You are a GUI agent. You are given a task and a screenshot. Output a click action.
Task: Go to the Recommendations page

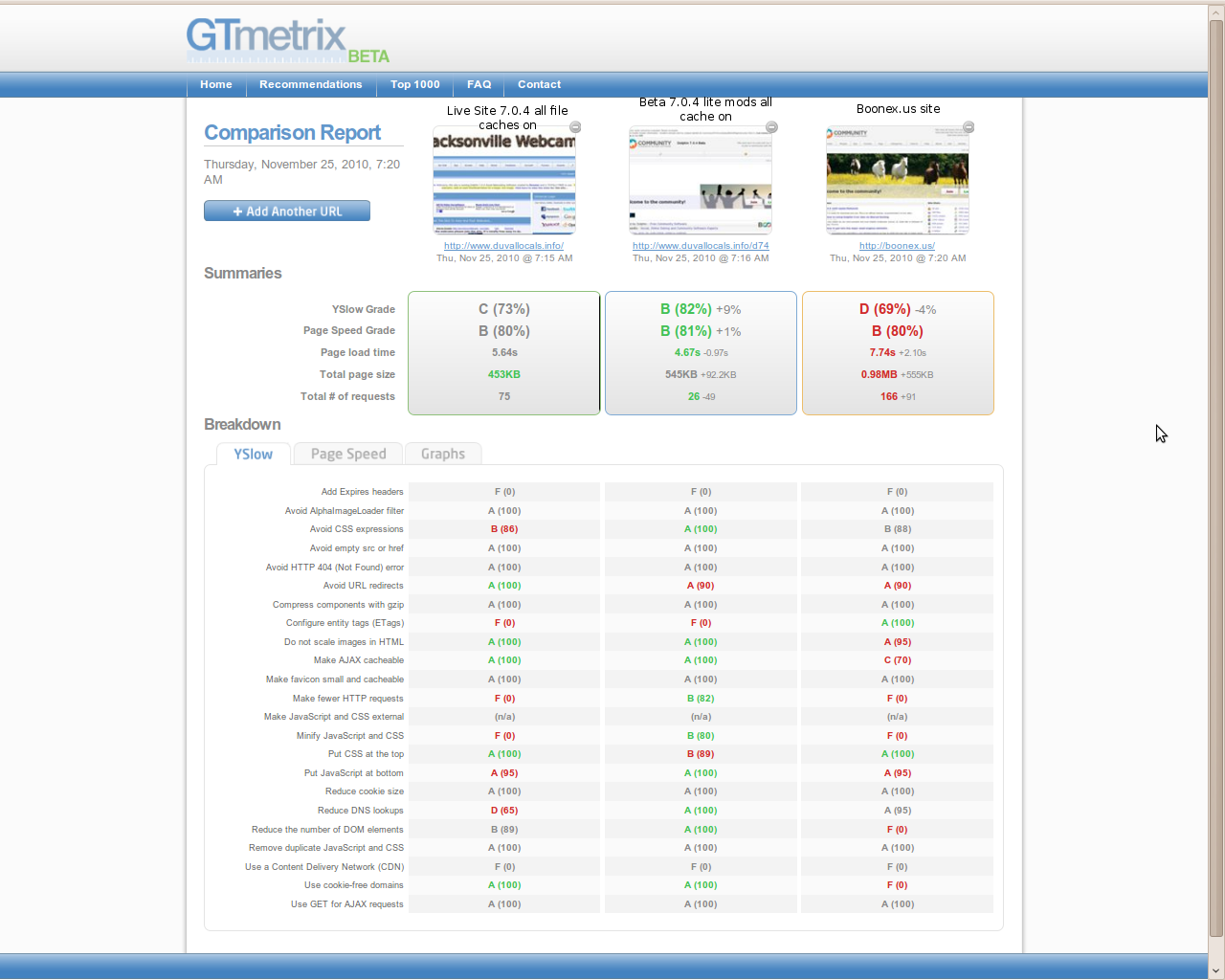(310, 85)
